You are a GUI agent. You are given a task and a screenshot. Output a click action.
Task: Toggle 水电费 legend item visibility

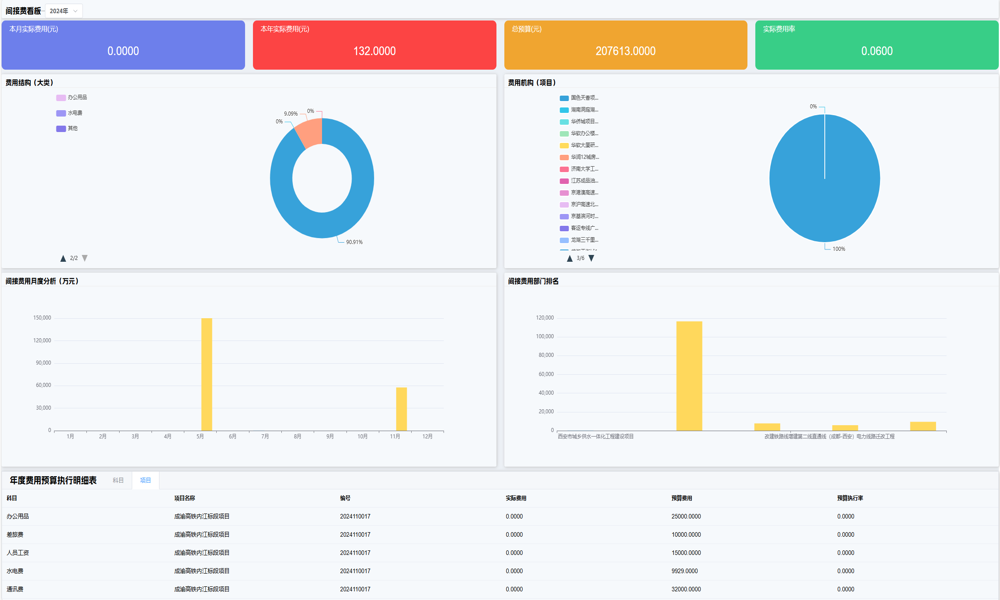pos(70,113)
